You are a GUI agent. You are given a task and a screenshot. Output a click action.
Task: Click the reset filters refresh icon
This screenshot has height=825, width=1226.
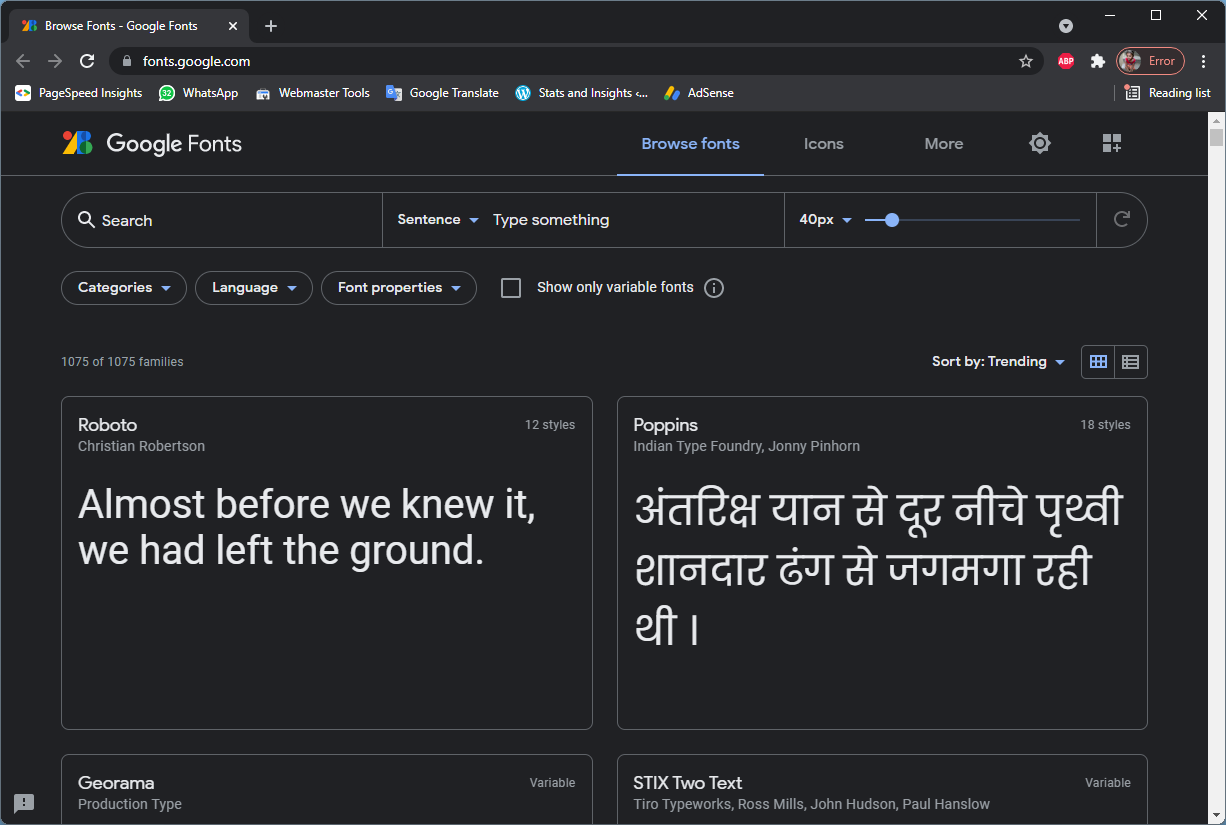click(x=1122, y=219)
